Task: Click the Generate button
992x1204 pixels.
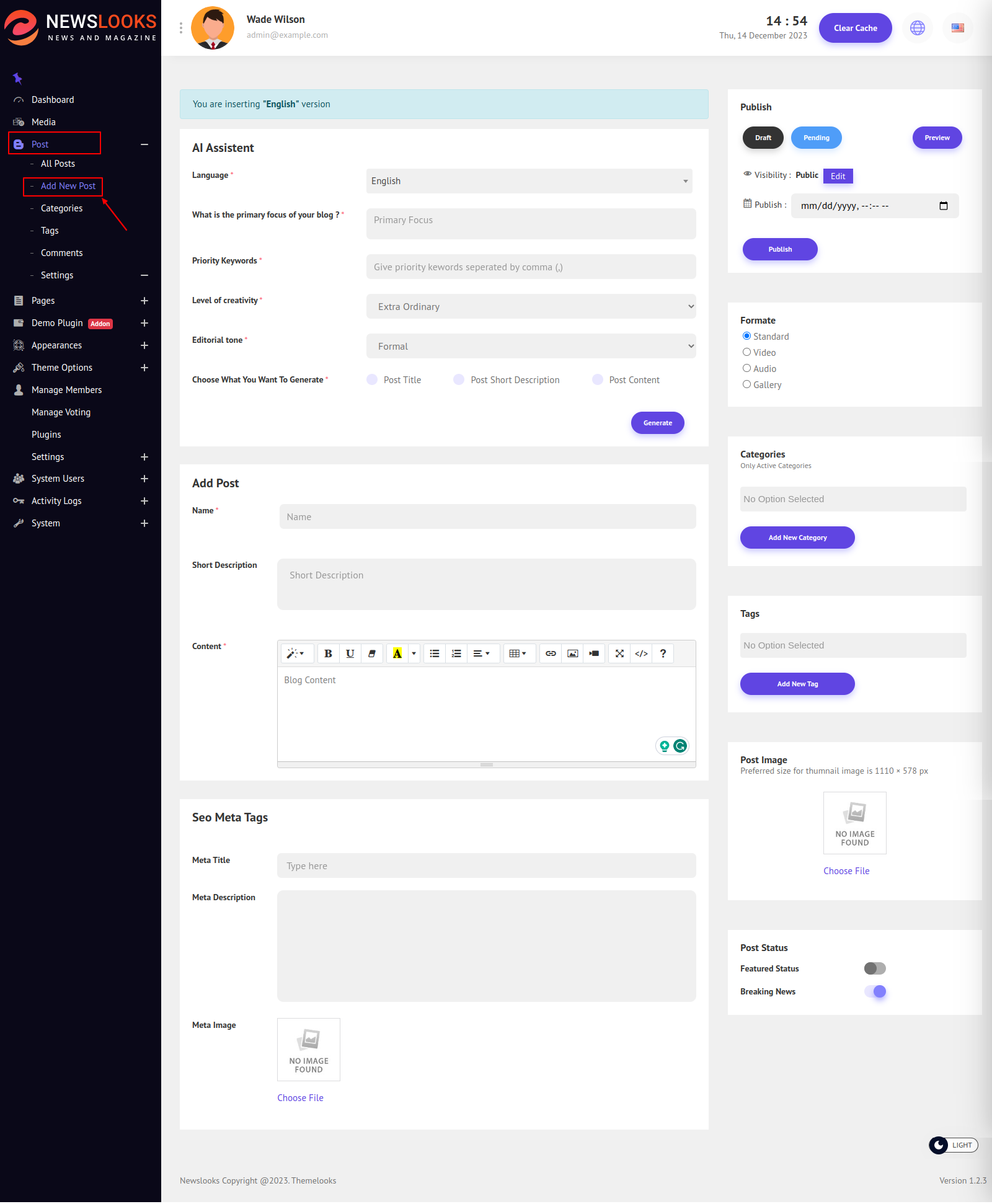Action: click(x=657, y=423)
